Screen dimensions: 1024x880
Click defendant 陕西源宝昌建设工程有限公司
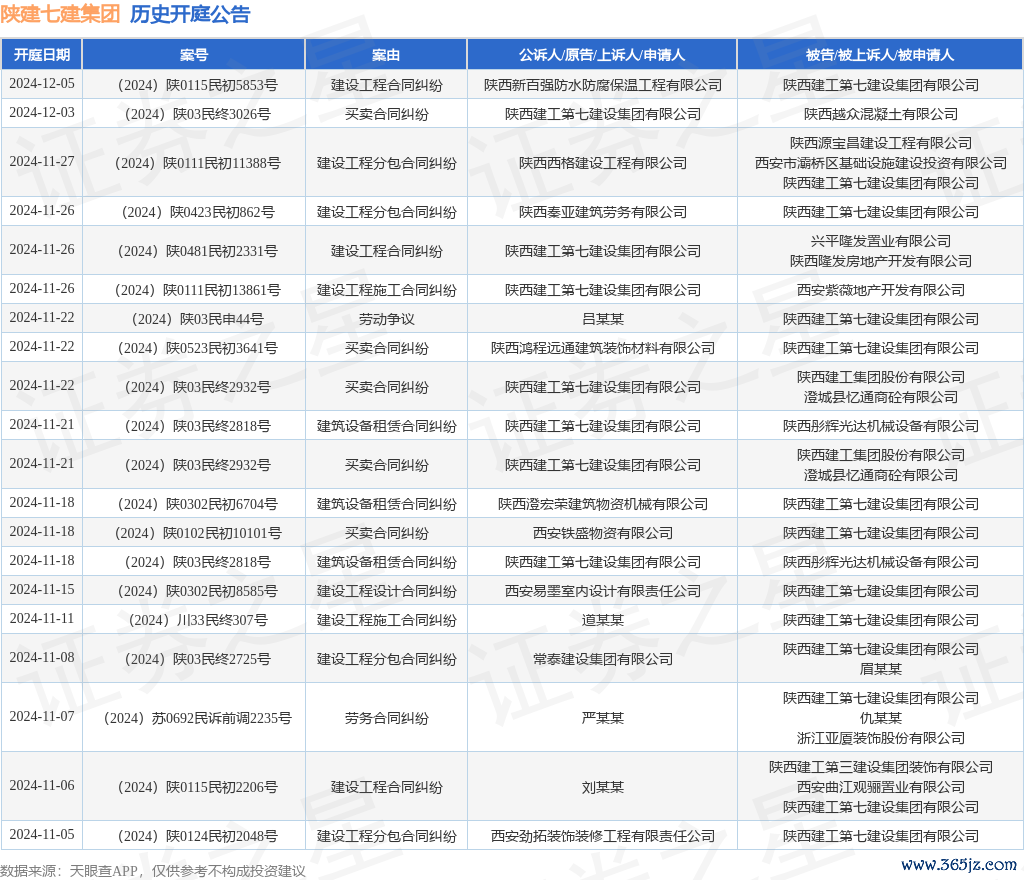click(881, 143)
